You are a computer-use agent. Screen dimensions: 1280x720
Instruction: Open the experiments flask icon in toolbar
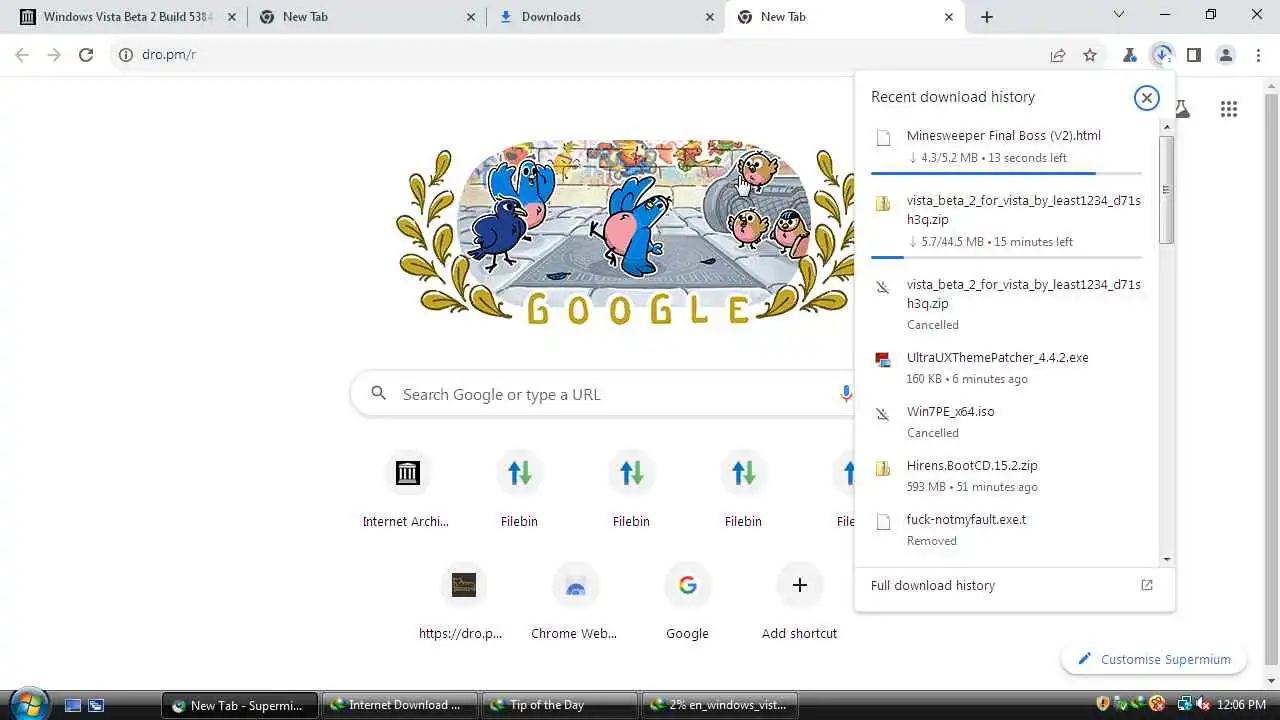click(x=1130, y=55)
